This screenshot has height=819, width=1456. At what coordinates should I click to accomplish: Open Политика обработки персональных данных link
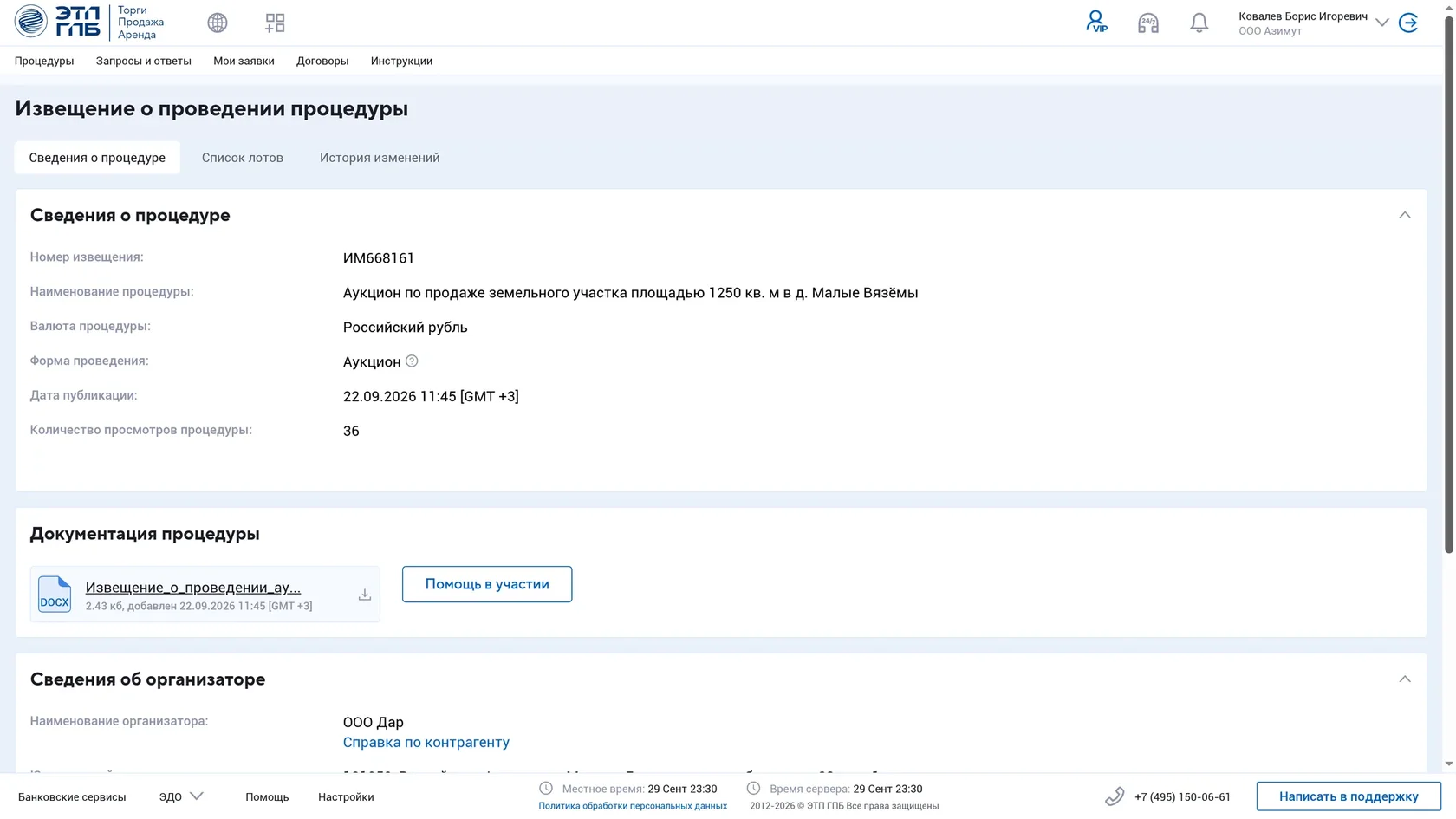633,806
